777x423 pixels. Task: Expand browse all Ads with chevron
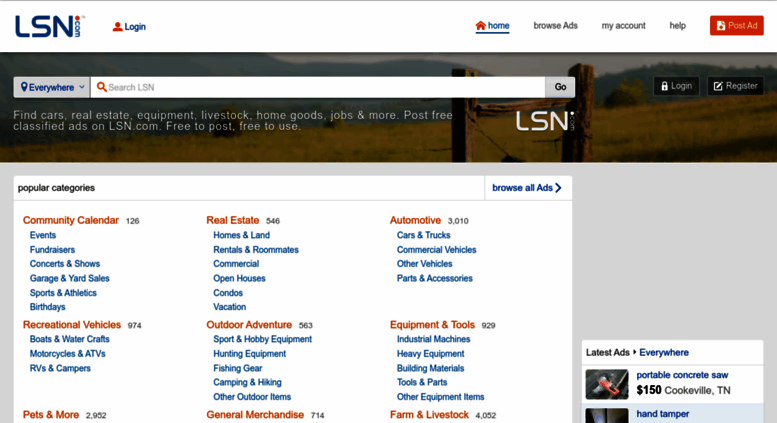coord(527,188)
